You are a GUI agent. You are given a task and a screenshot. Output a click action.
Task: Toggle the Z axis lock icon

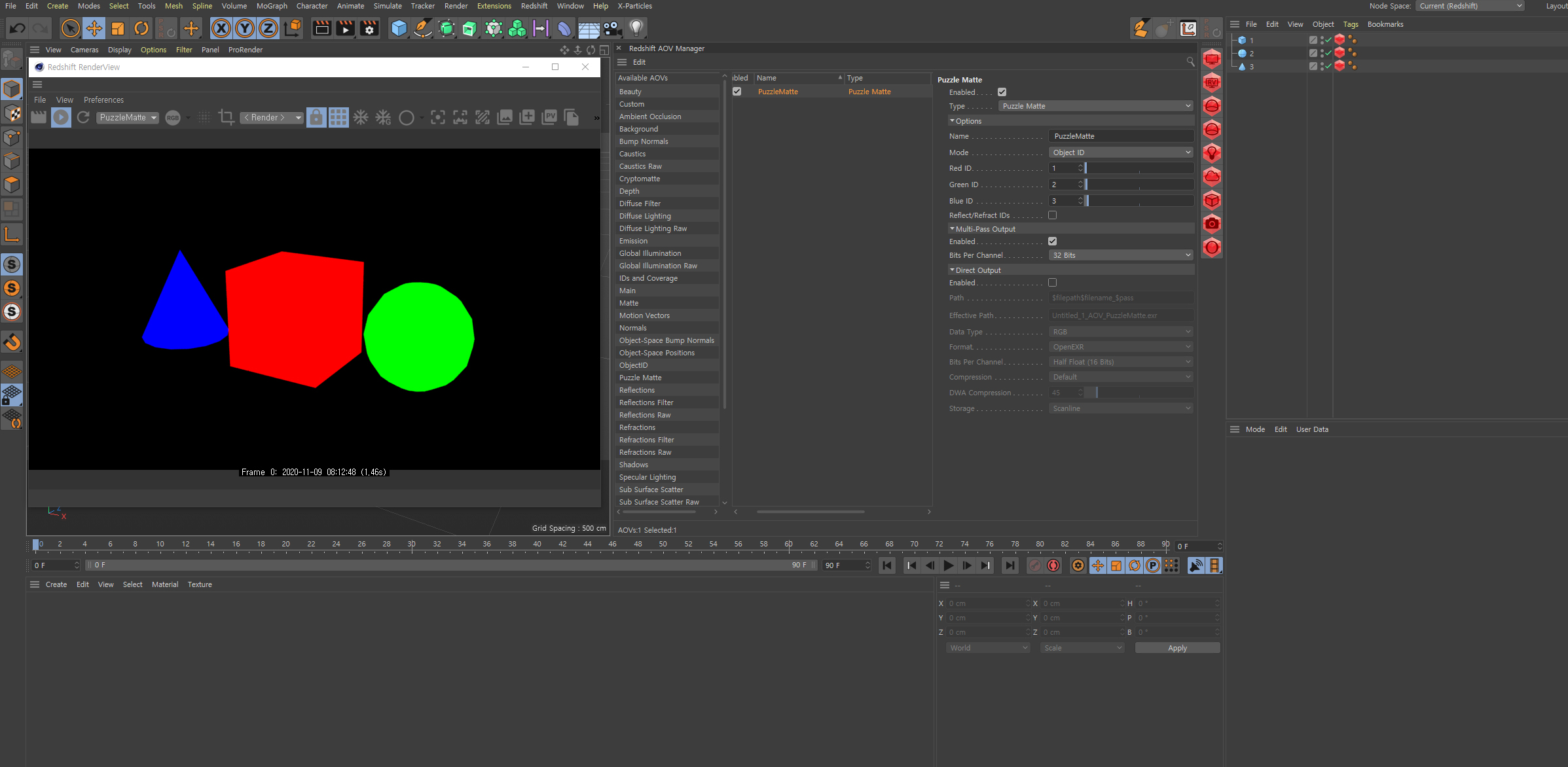[x=268, y=28]
